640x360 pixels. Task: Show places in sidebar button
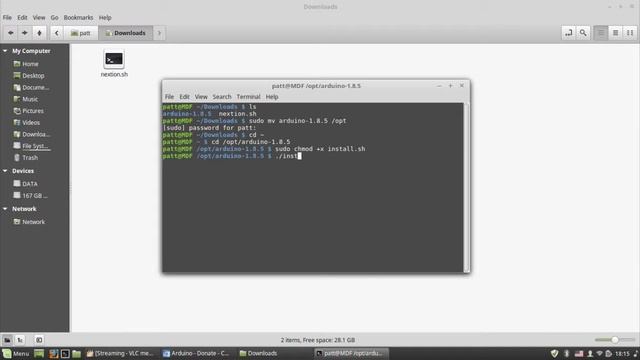[7, 340]
